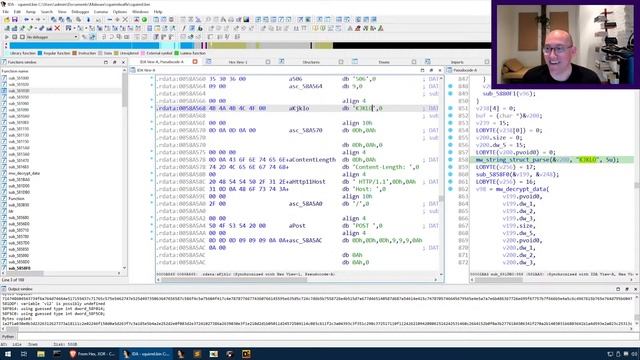Open Sublime Text from the taskbar
This screenshot has width=640, height=360.
(x=197, y=354)
